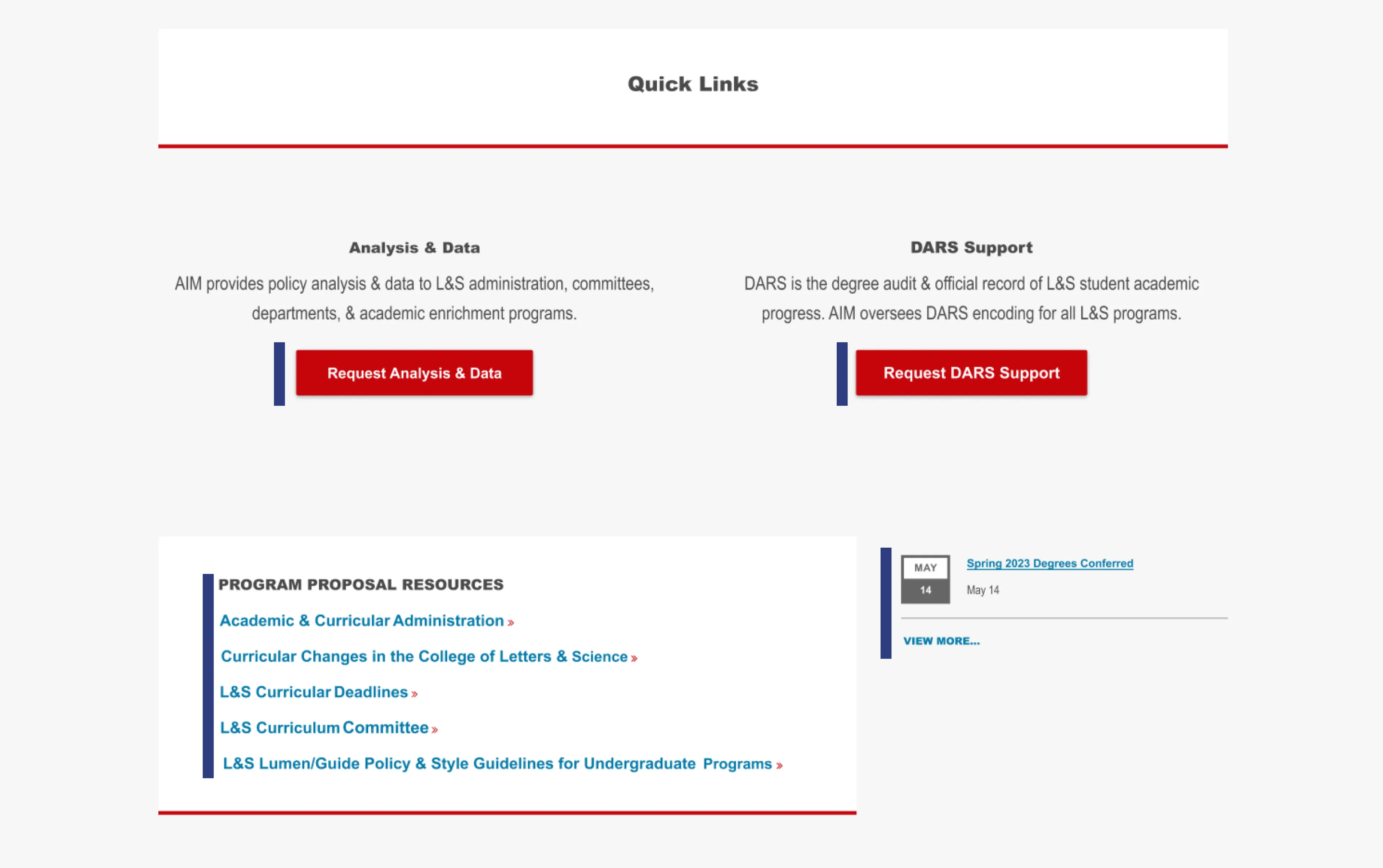
Task: Open the L&S Curricular Deadlines link
Action: (319, 692)
